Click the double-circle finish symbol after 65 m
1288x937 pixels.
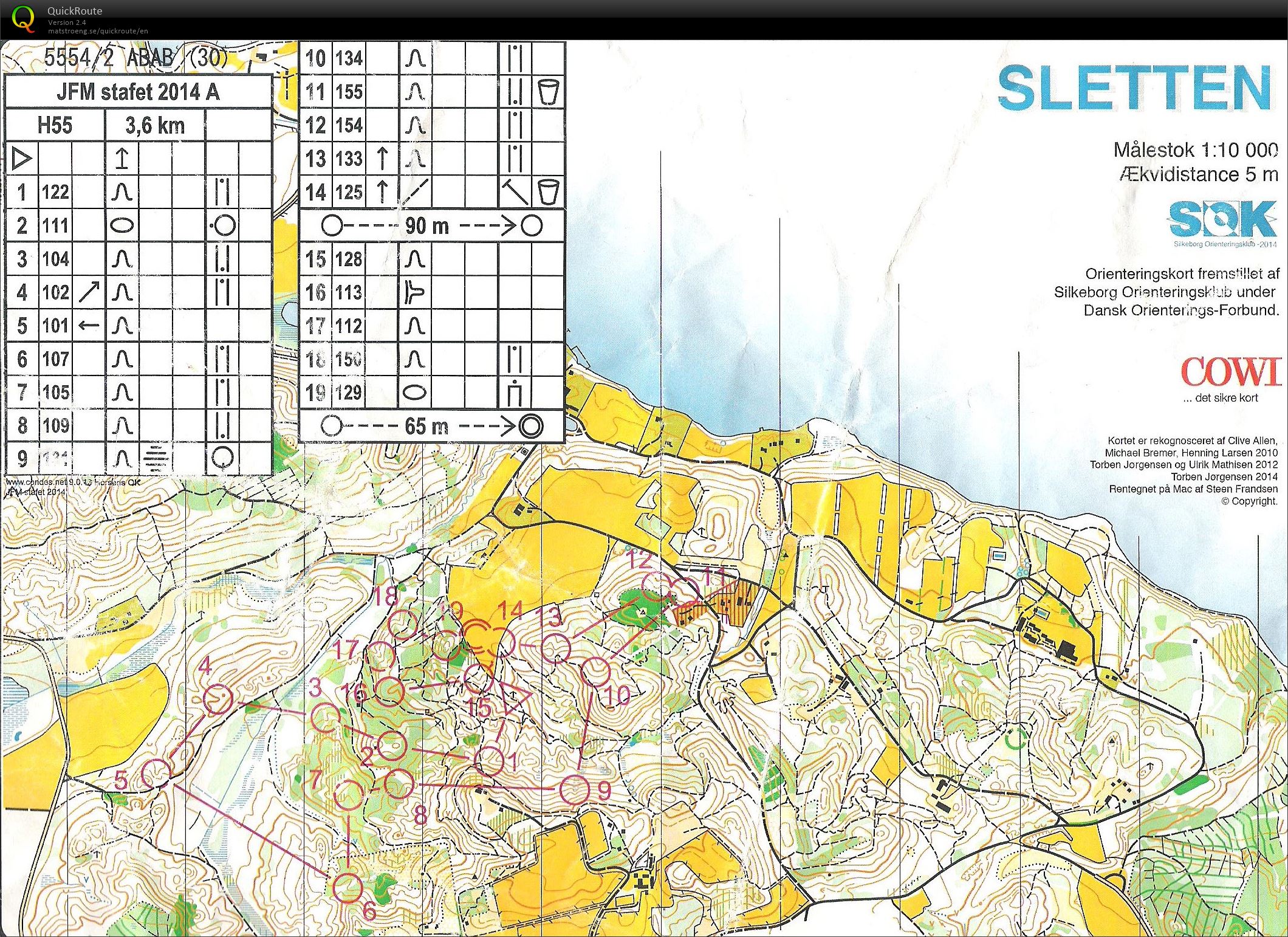530,425
